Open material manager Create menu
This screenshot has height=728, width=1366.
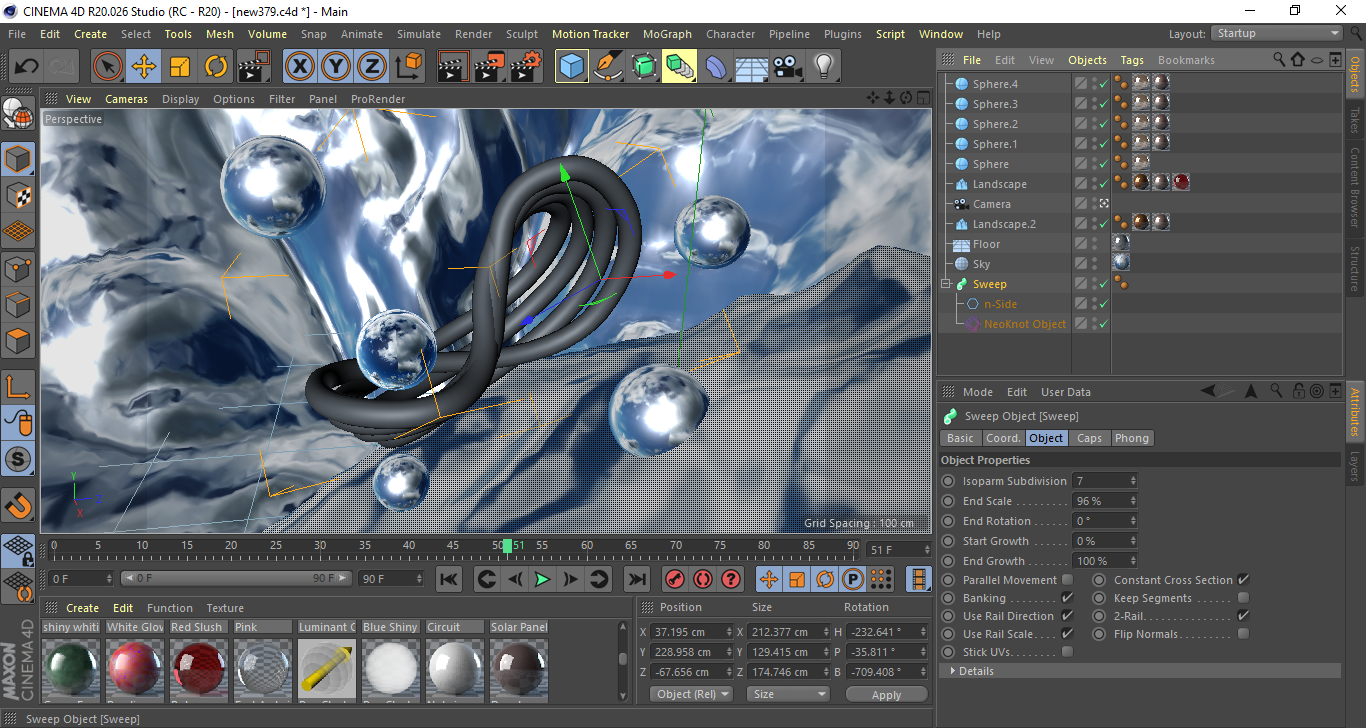tap(82, 608)
